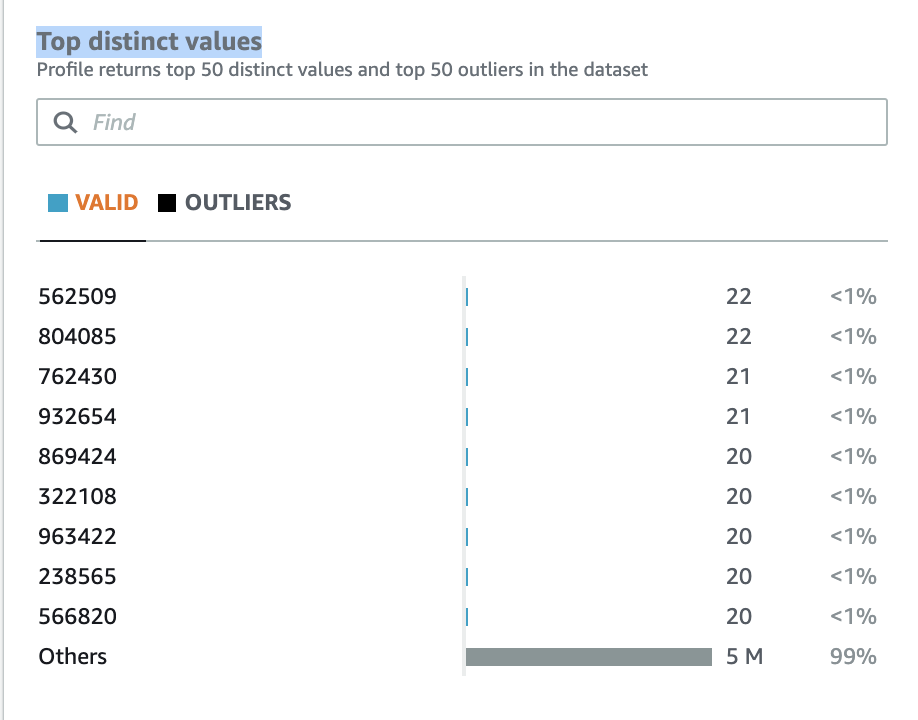Click the 99% percentage for Others
This screenshot has height=720, width=918.
click(853, 657)
